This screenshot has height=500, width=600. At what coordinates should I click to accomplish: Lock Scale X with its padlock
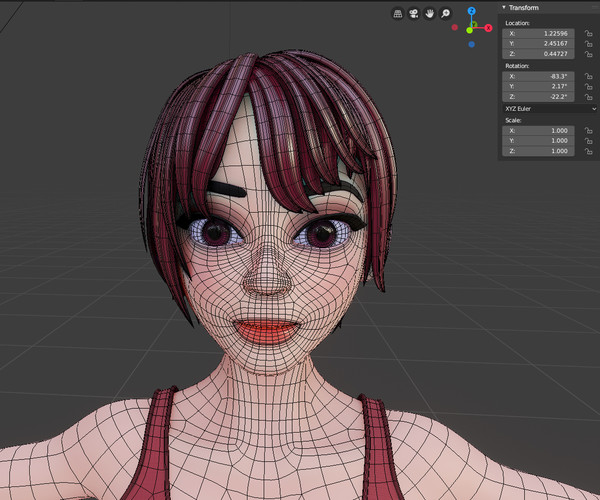pyautogui.click(x=588, y=131)
